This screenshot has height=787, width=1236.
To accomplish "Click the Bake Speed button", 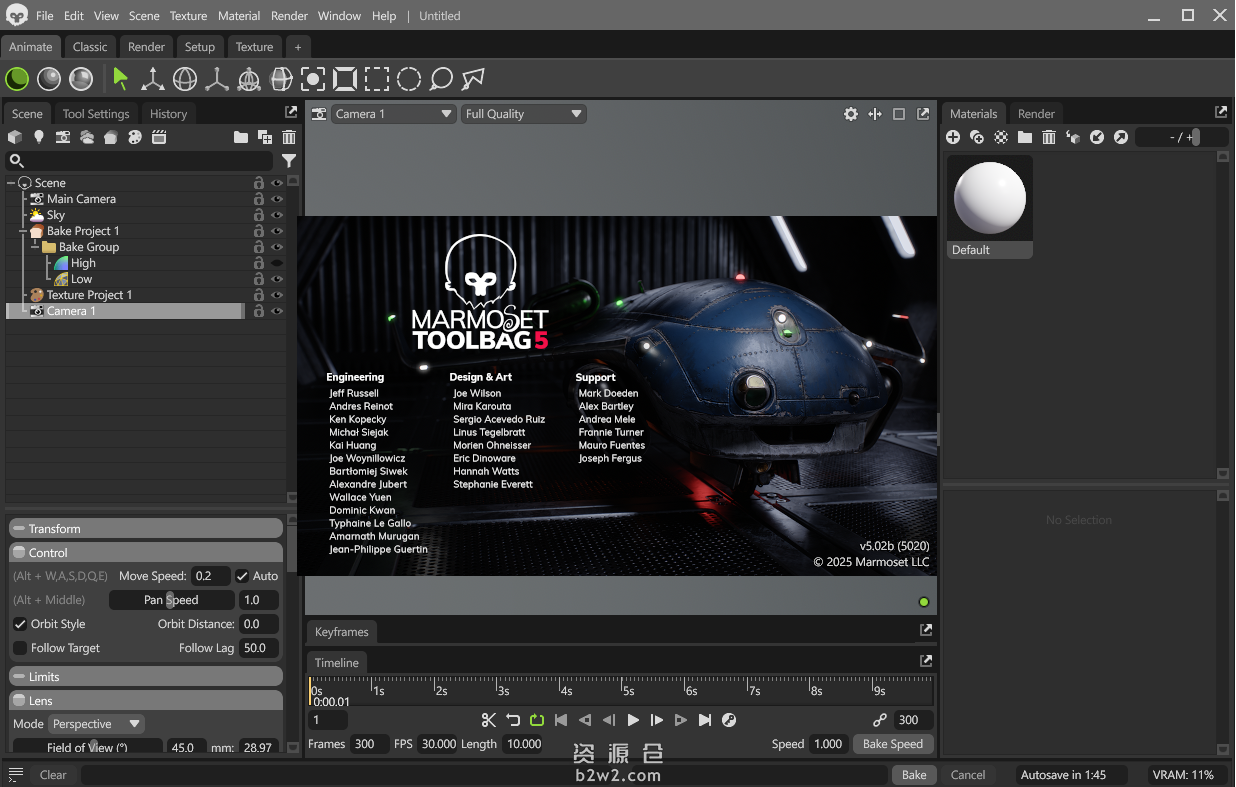I will point(892,744).
